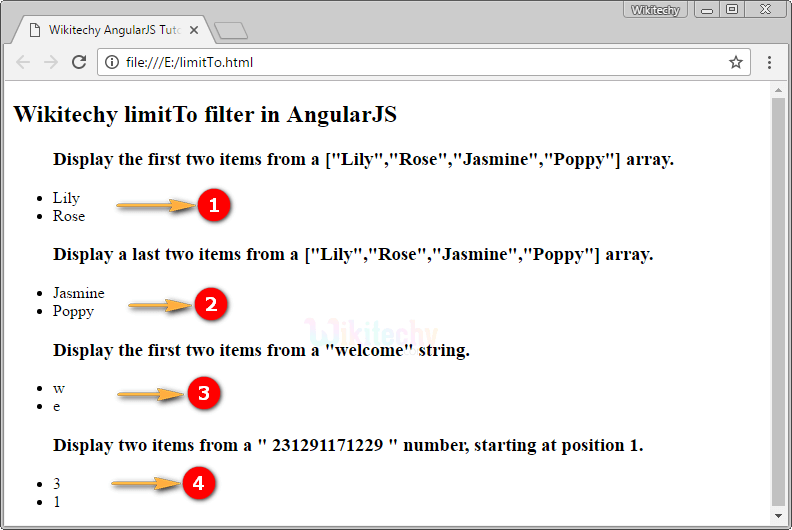The image size is (792, 530).
Task: Click the scrollbar down arrow
Action: coord(778,516)
